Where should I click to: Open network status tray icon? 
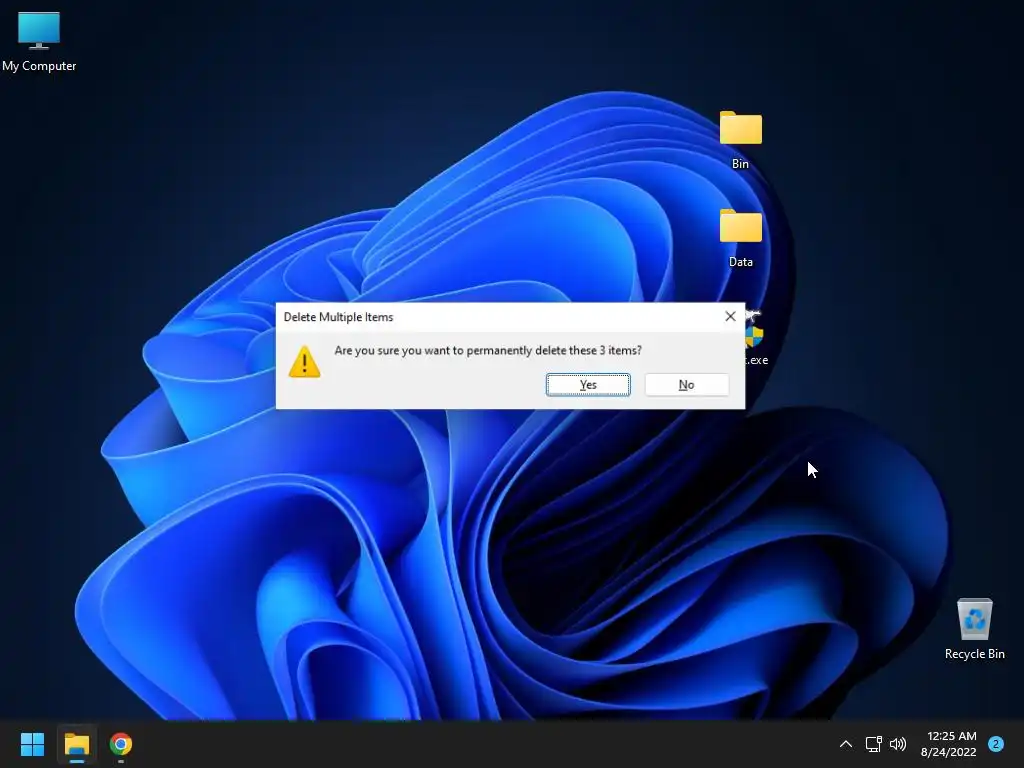[873, 744]
